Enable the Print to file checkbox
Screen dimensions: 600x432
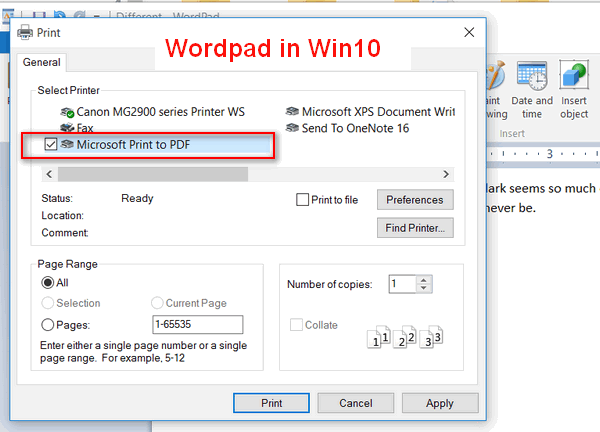(x=302, y=200)
